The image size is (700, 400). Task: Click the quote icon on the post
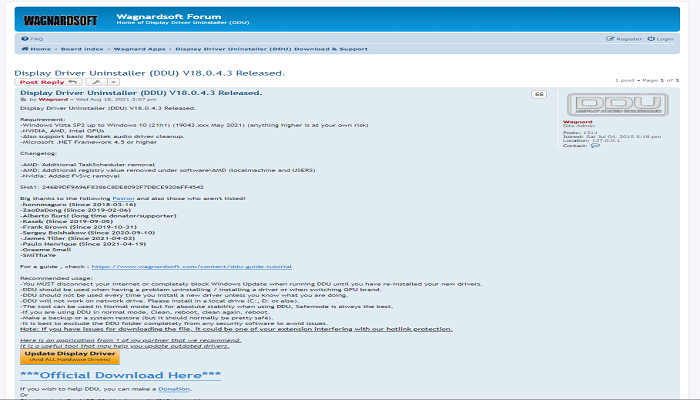[x=540, y=94]
